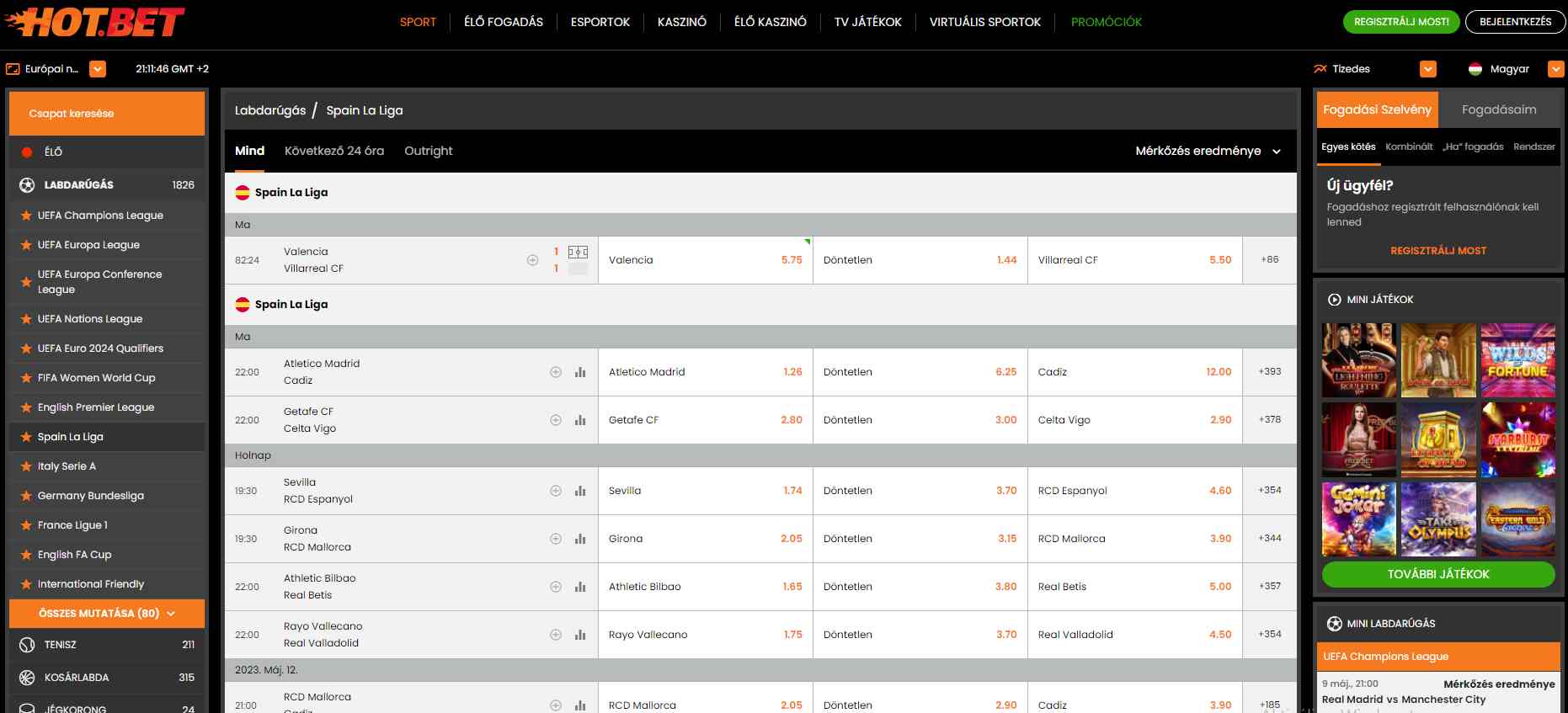This screenshot has height=713, width=1568.
Task: Expand more markets +86 for Valencia match
Action: 1270,260
